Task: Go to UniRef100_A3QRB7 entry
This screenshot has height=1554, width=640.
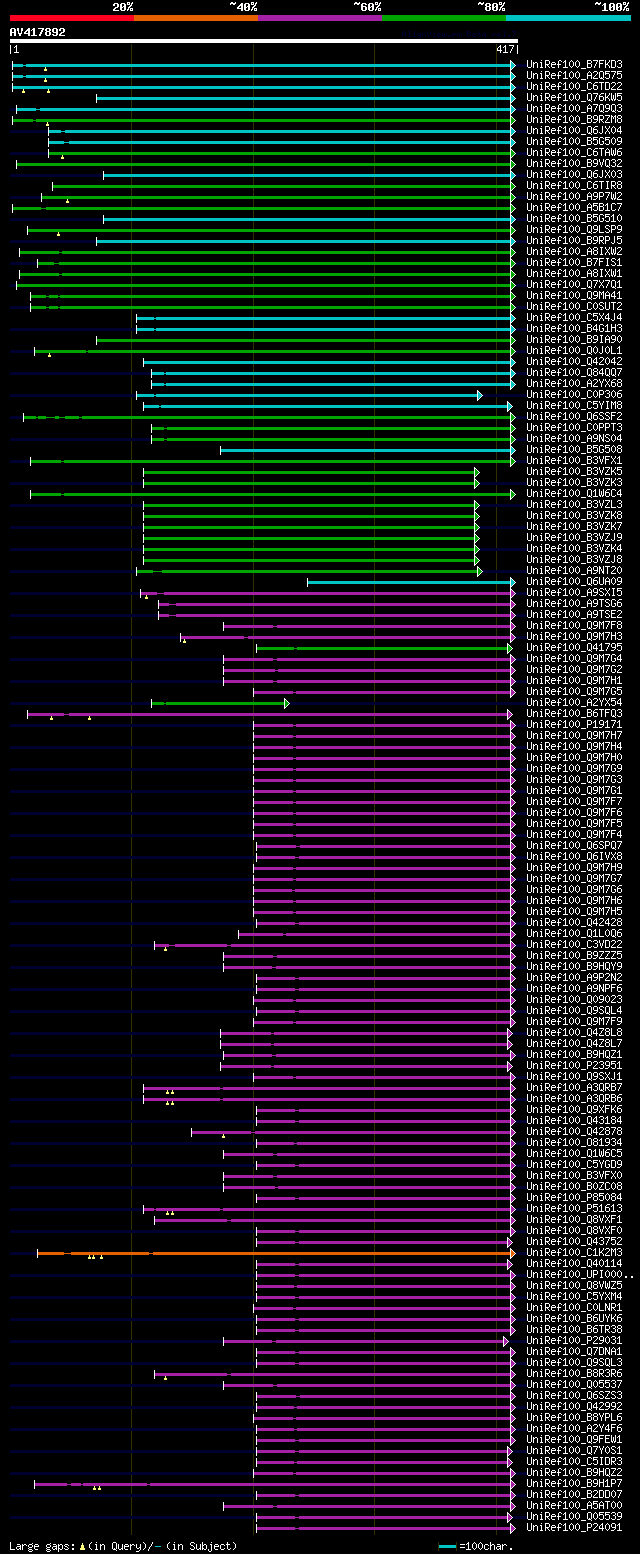Action: (x=574, y=1087)
